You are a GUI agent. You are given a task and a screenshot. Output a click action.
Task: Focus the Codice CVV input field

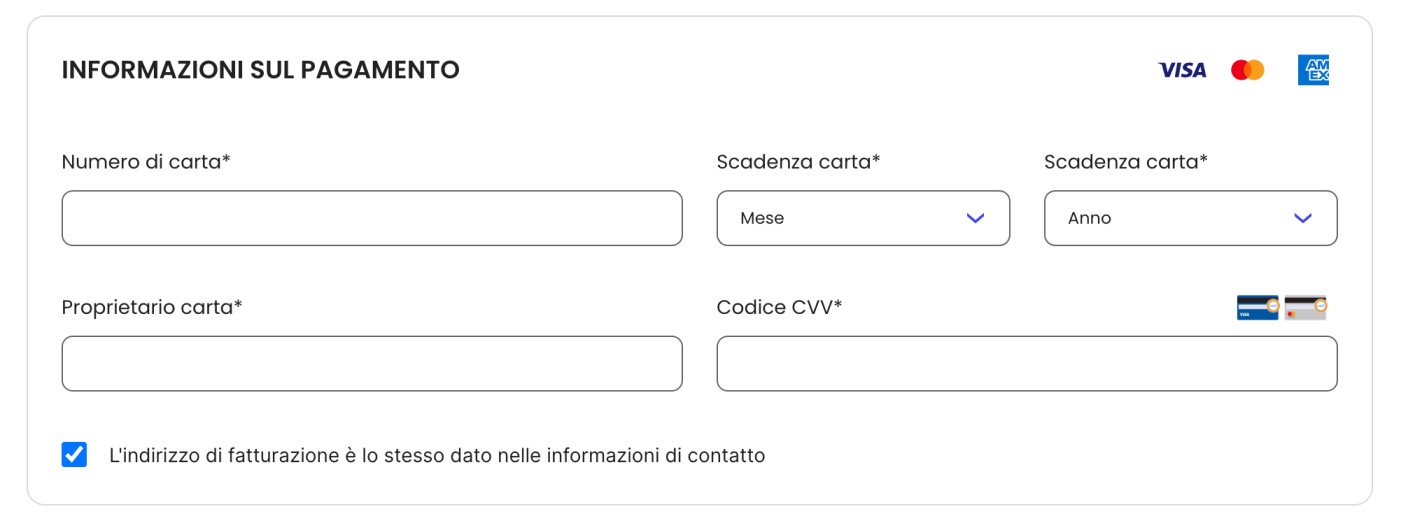(1026, 363)
